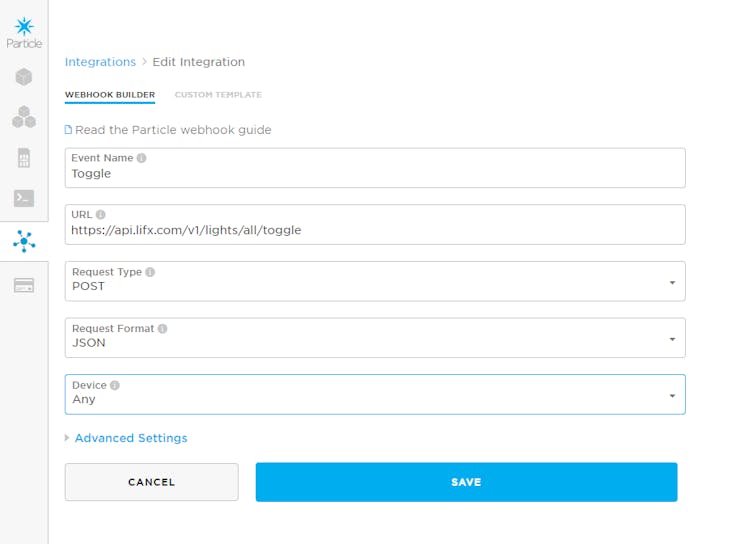Viewport: 740px width, 544px height.
Task: Open the Products cubes icon
Action: 24,117
